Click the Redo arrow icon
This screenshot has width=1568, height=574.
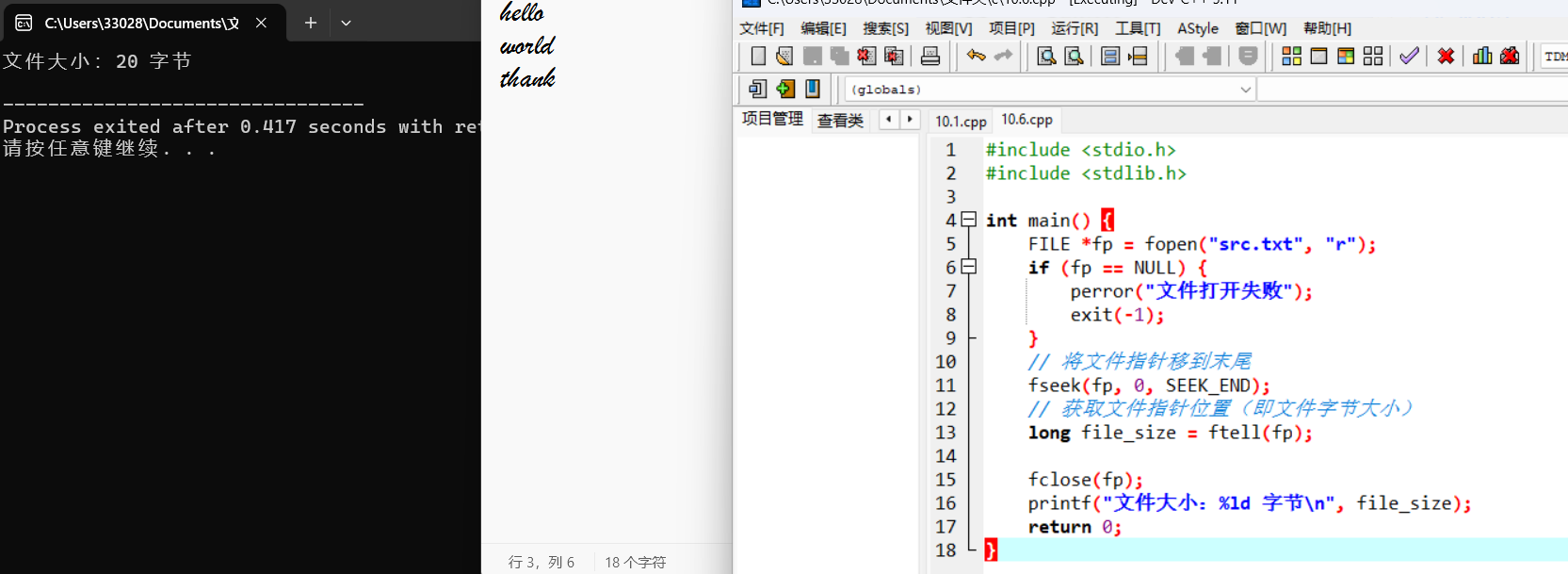1004,57
